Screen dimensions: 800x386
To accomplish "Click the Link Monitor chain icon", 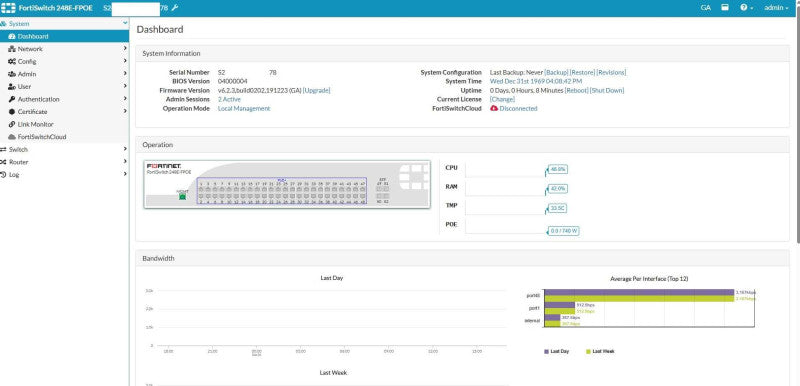I will [12, 124].
